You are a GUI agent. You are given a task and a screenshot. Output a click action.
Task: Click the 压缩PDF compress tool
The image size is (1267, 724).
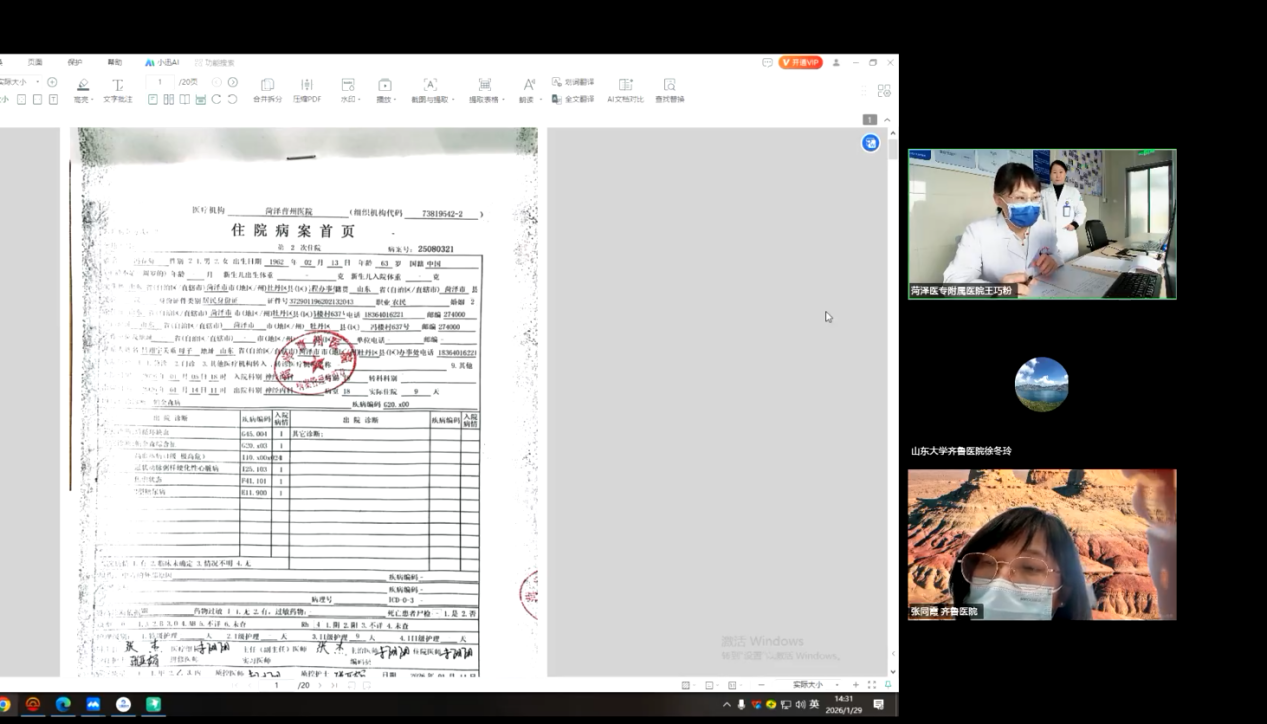pyautogui.click(x=307, y=90)
